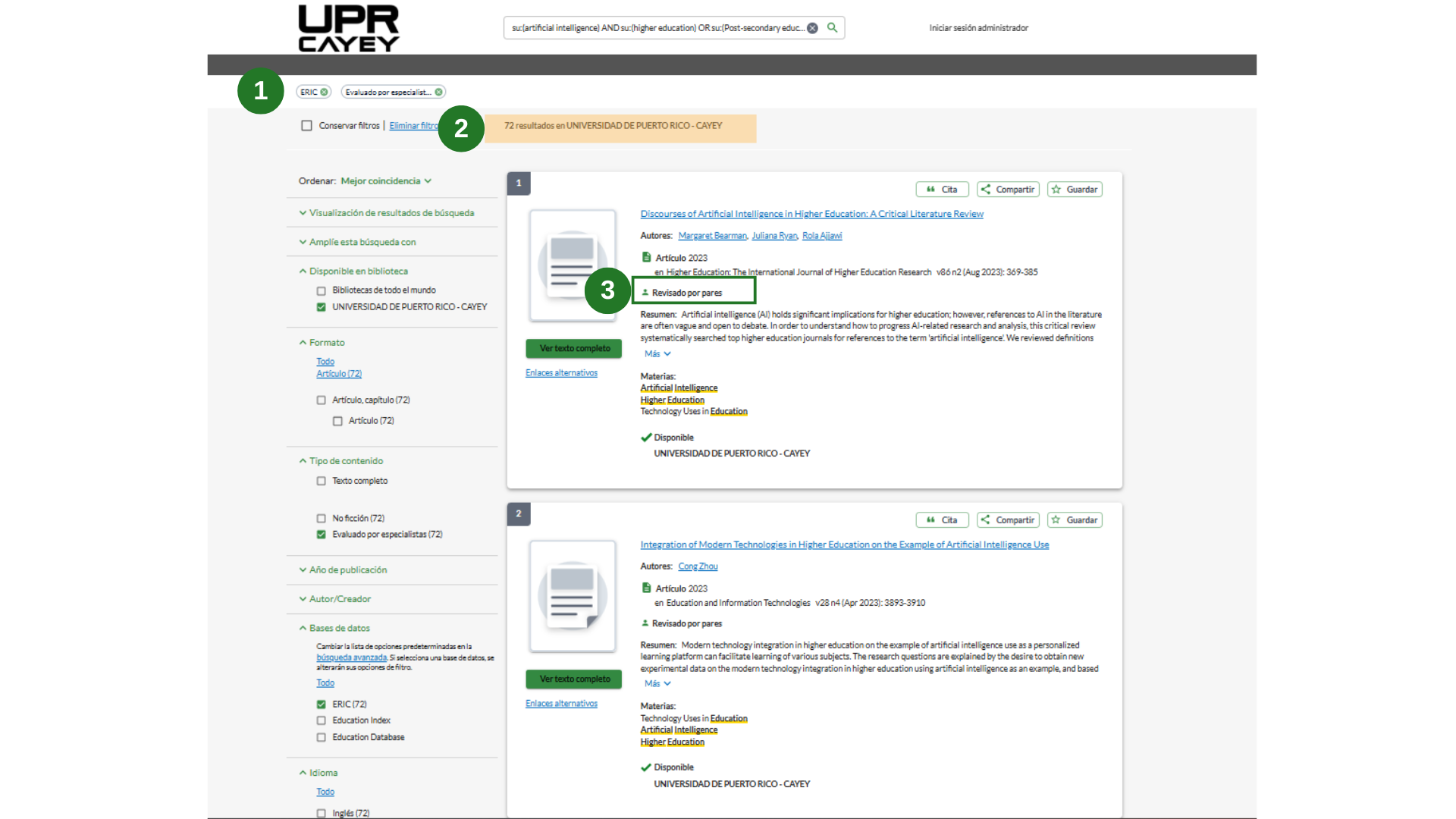Image resolution: width=1456 pixels, height=819 pixels.
Task: Click the search magnifier icon
Action: (x=832, y=28)
